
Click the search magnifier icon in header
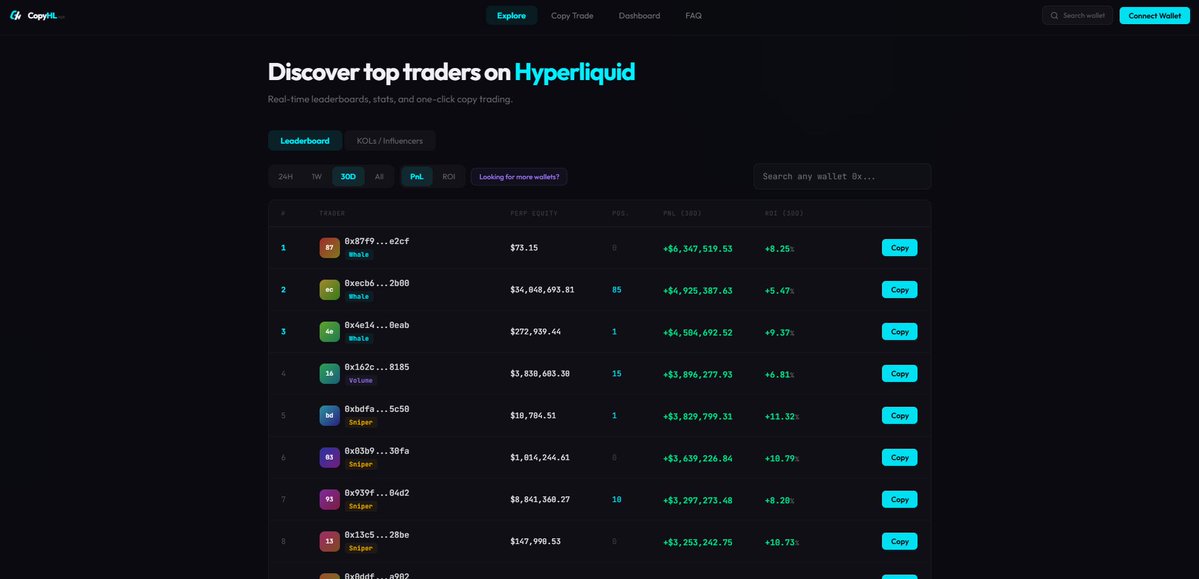click(x=1054, y=15)
